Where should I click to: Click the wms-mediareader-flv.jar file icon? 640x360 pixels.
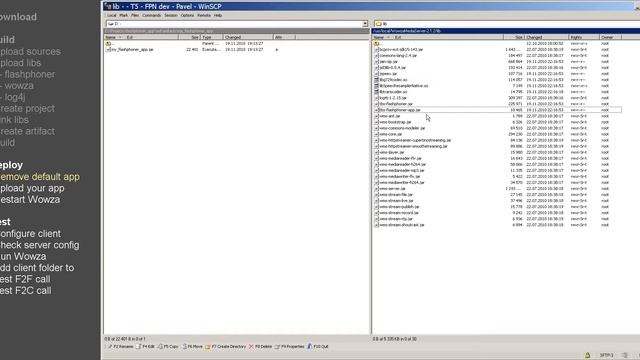pos(376,158)
